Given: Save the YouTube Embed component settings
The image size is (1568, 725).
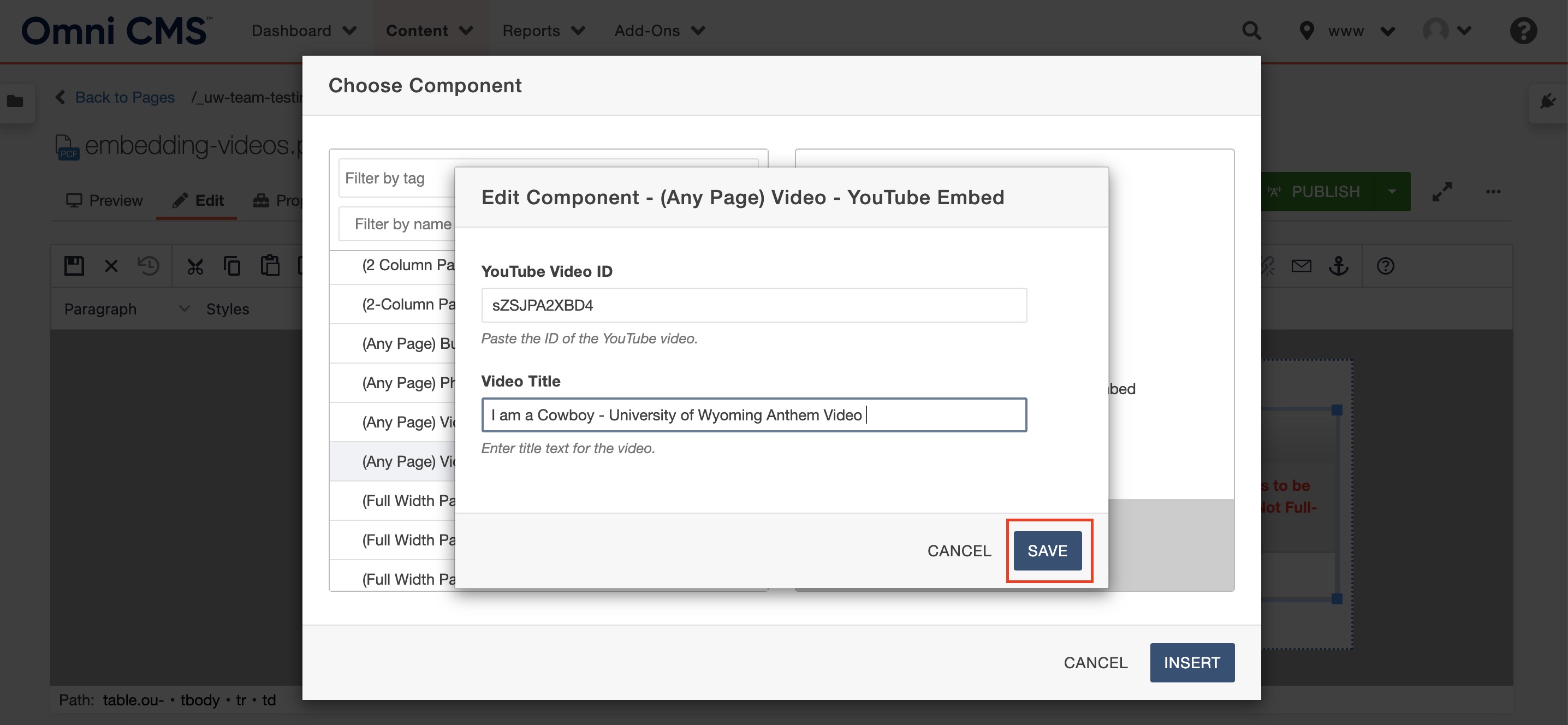Looking at the screenshot, I should click(x=1048, y=550).
